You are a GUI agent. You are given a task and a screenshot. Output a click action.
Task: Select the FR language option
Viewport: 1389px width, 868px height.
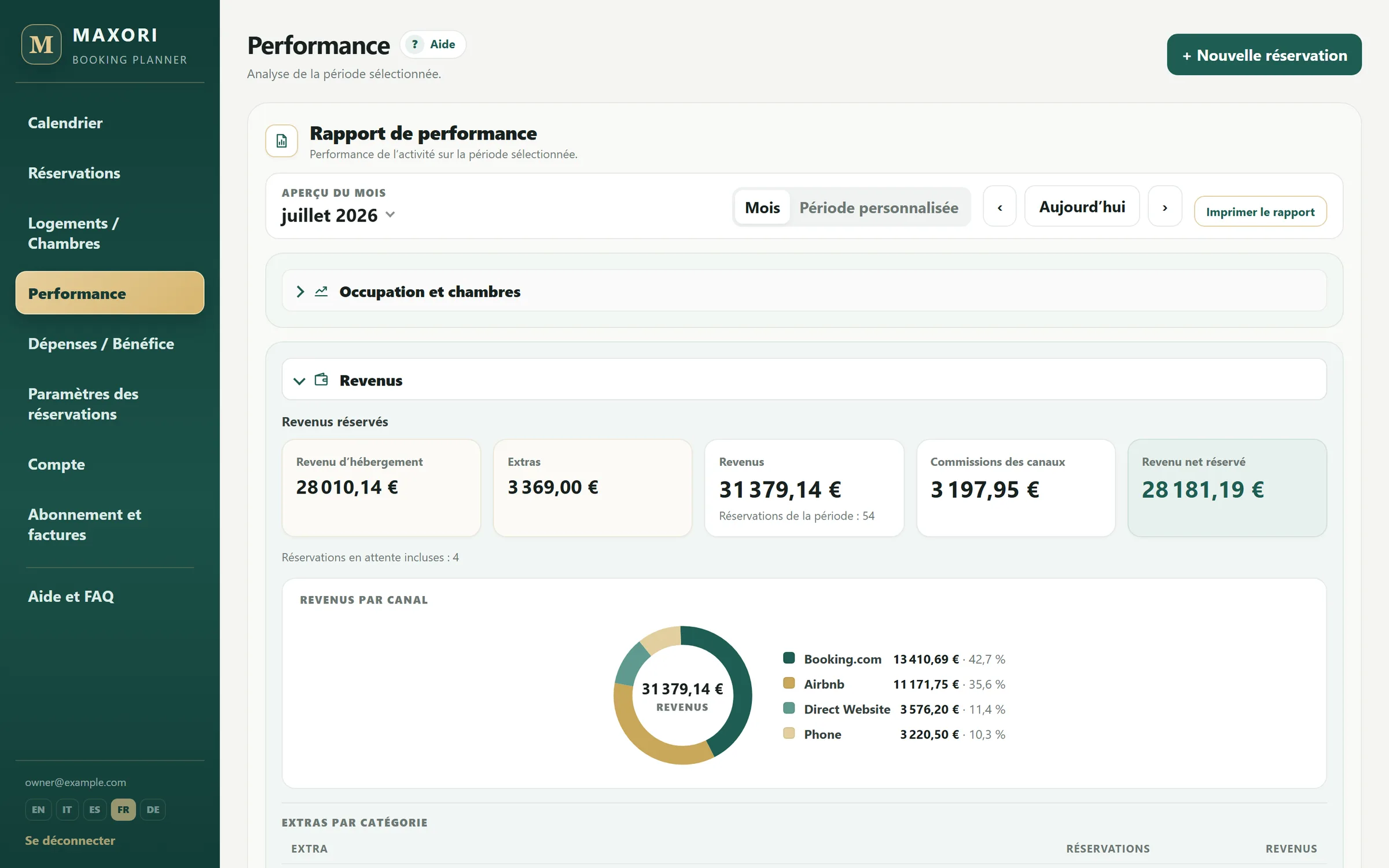(x=123, y=810)
